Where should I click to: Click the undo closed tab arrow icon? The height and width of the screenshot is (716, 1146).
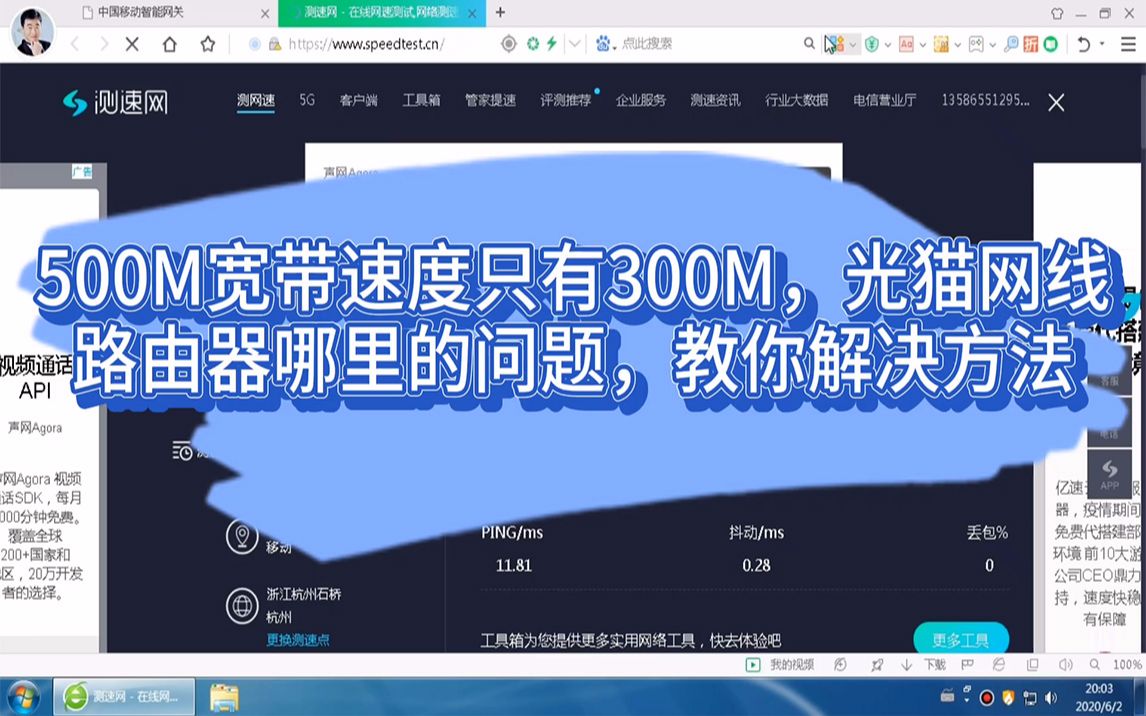coord(1083,44)
